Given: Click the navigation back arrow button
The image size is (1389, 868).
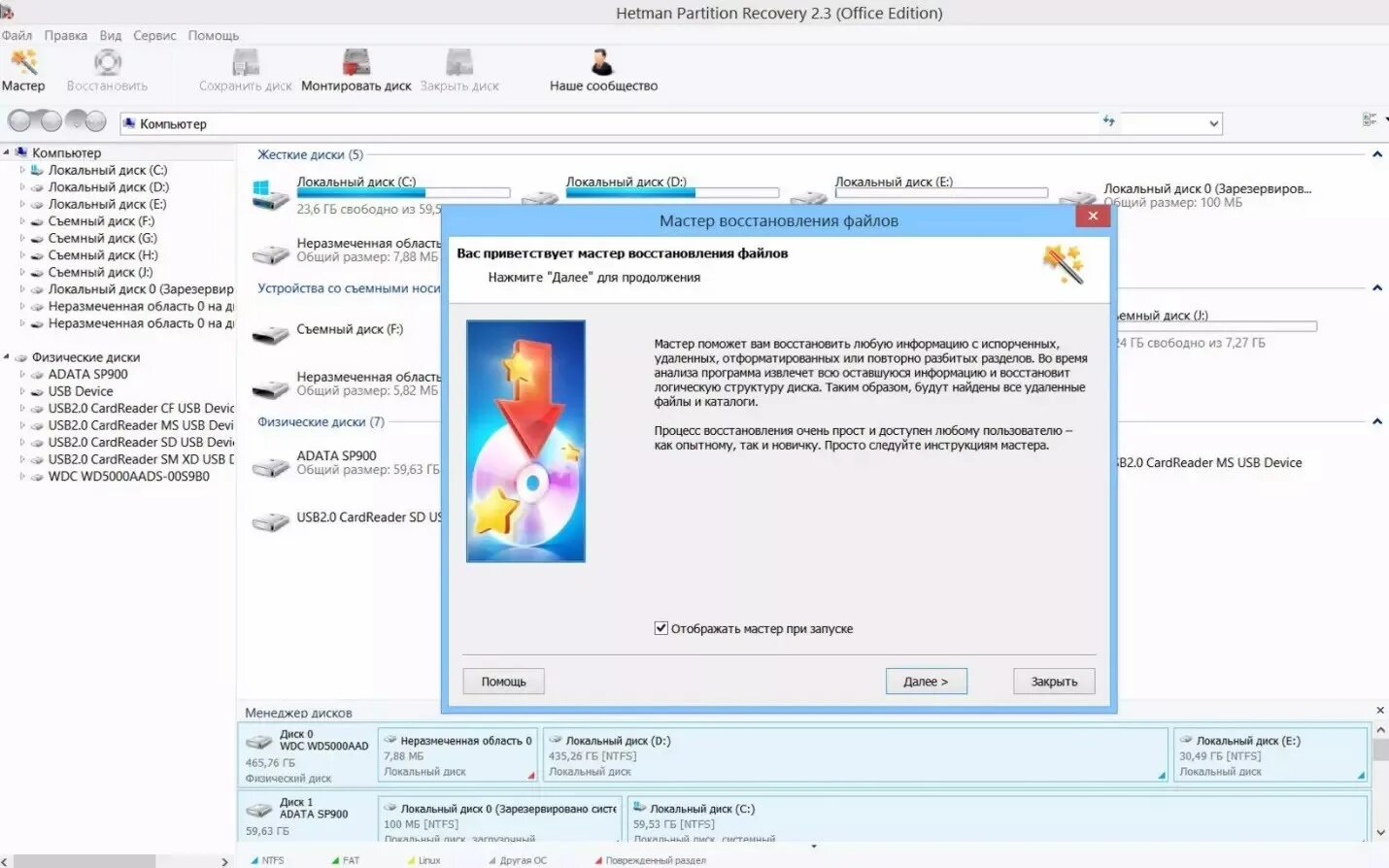Looking at the screenshot, I should (x=21, y=121).
